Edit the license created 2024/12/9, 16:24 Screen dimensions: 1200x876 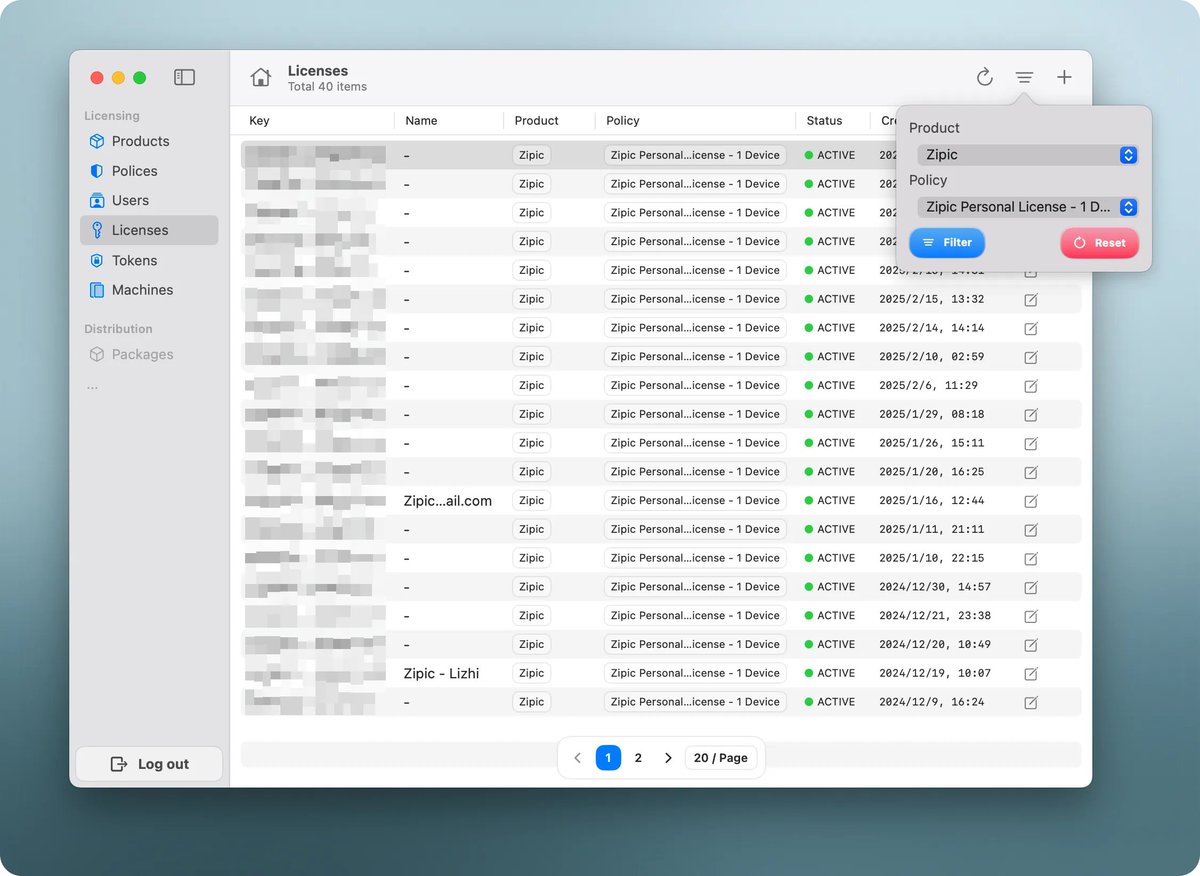click(x=1031, y=703)
